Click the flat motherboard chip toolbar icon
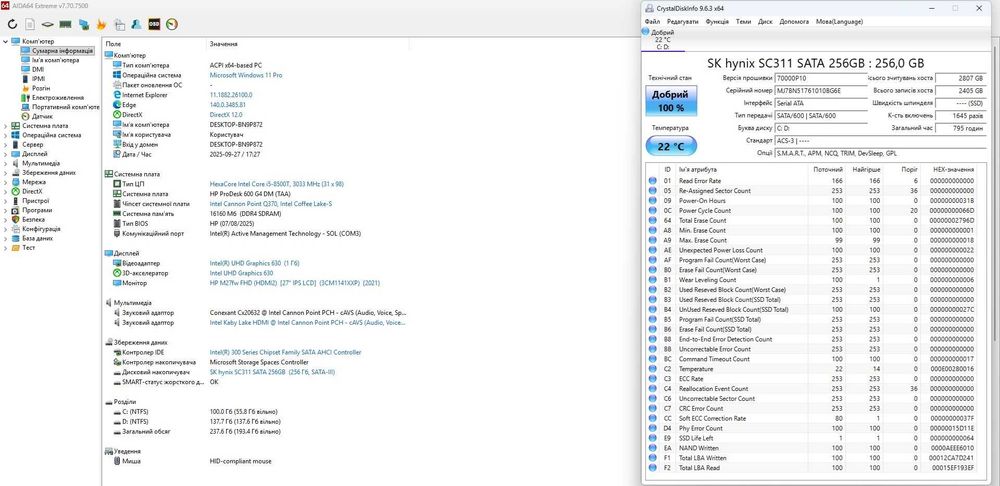Image resolution: width=1000 pixels, height=486 pixels. [x=47, y=25]
